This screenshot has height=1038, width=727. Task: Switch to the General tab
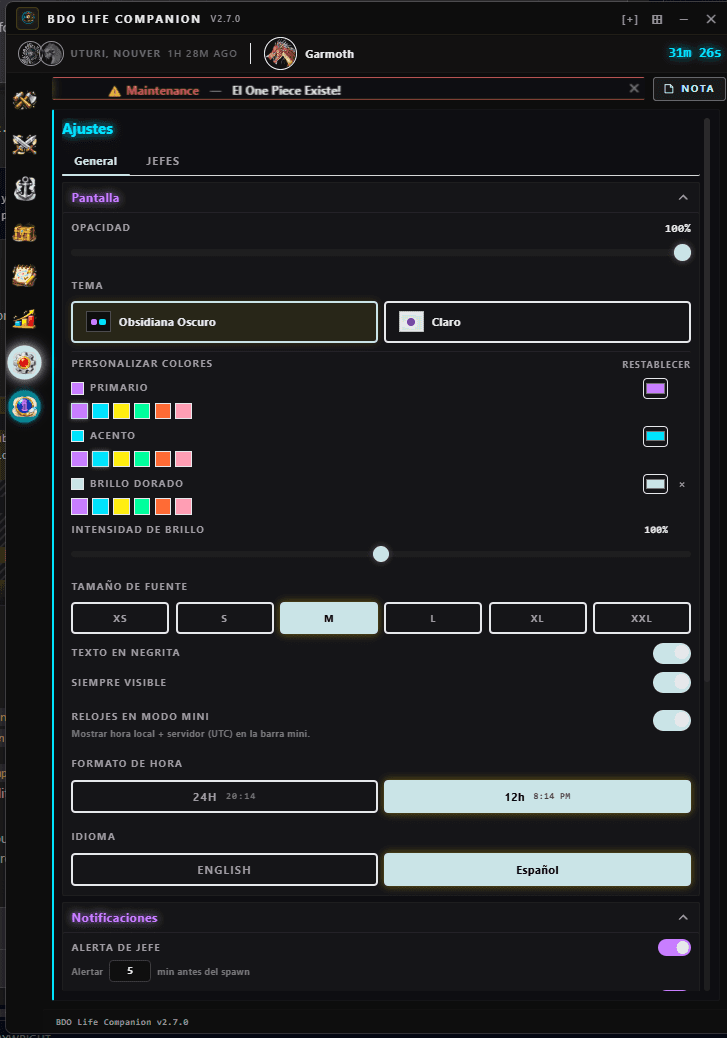[95, 161]
